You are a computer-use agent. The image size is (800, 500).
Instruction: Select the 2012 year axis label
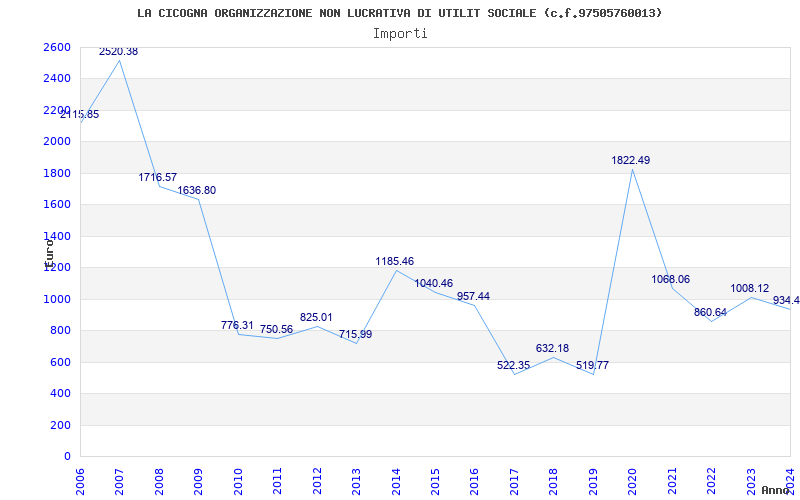(317, 480)
